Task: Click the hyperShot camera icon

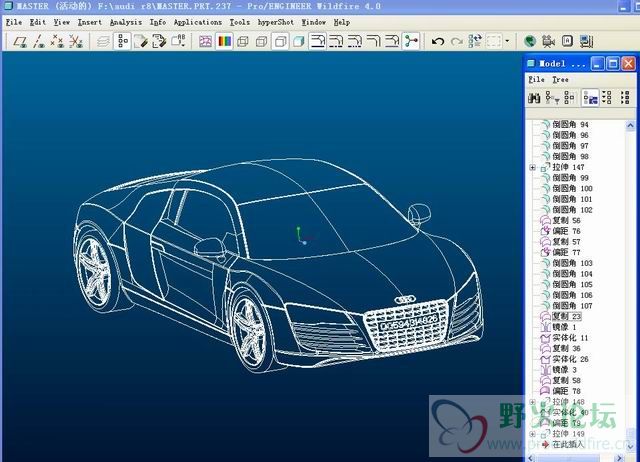Action: pos(548,41)
